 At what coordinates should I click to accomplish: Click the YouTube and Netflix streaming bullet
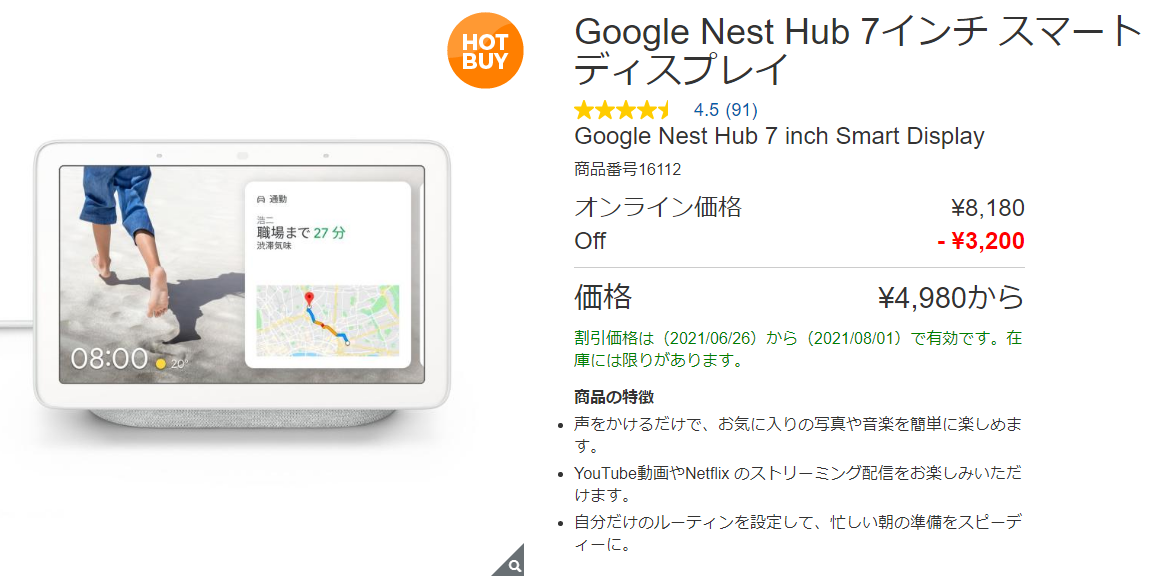tap(797, 484)
